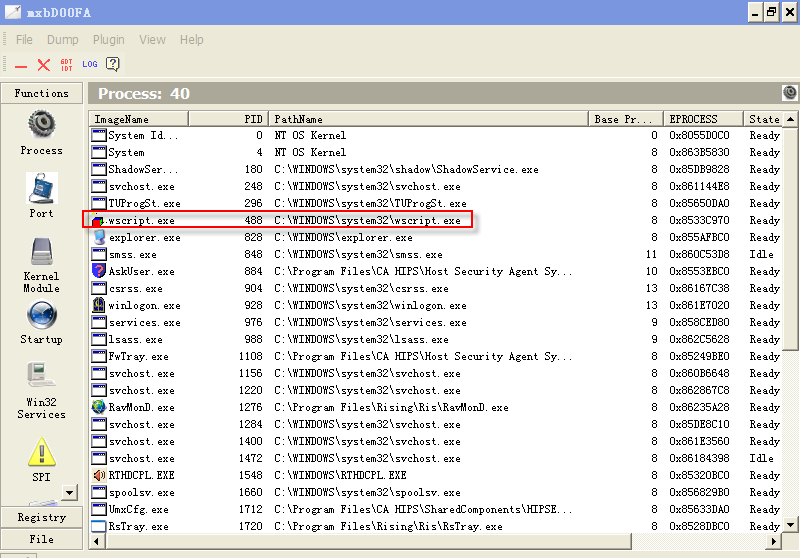Click the refresh icon right of Process header
This screenshot has height=558, width=800.
[789, 93]
